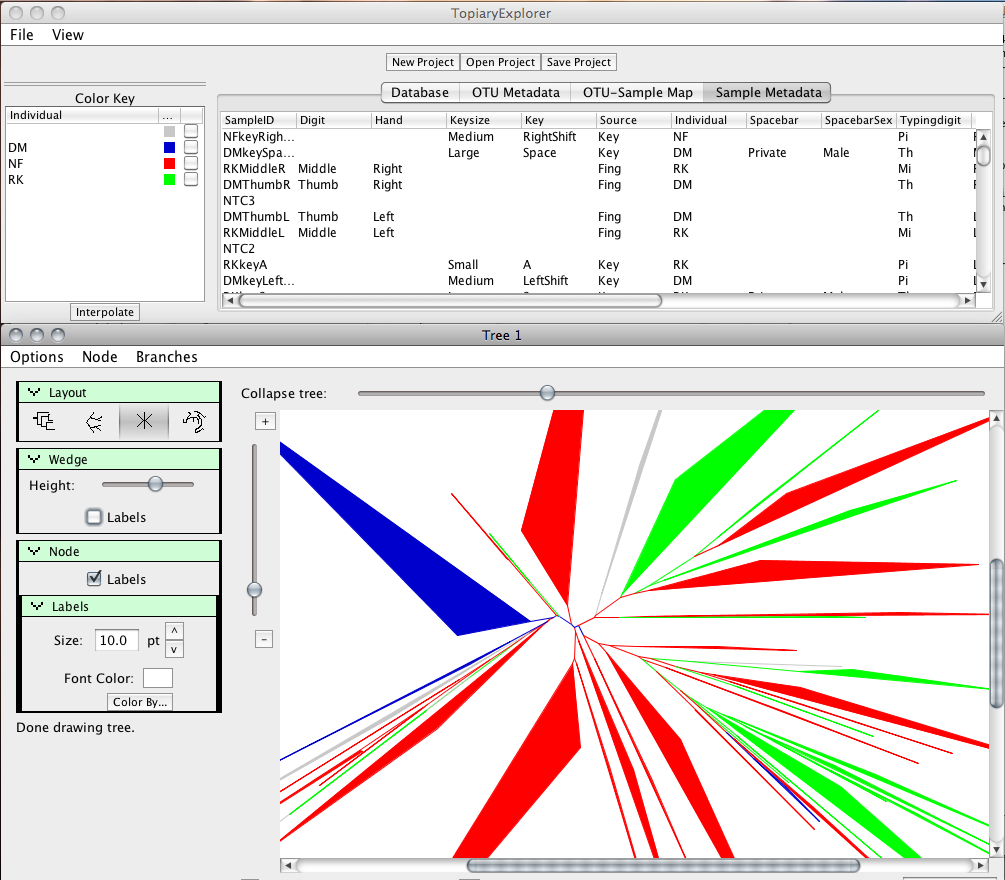Click the Wedge Height slider handle

[x=155, y=484]
